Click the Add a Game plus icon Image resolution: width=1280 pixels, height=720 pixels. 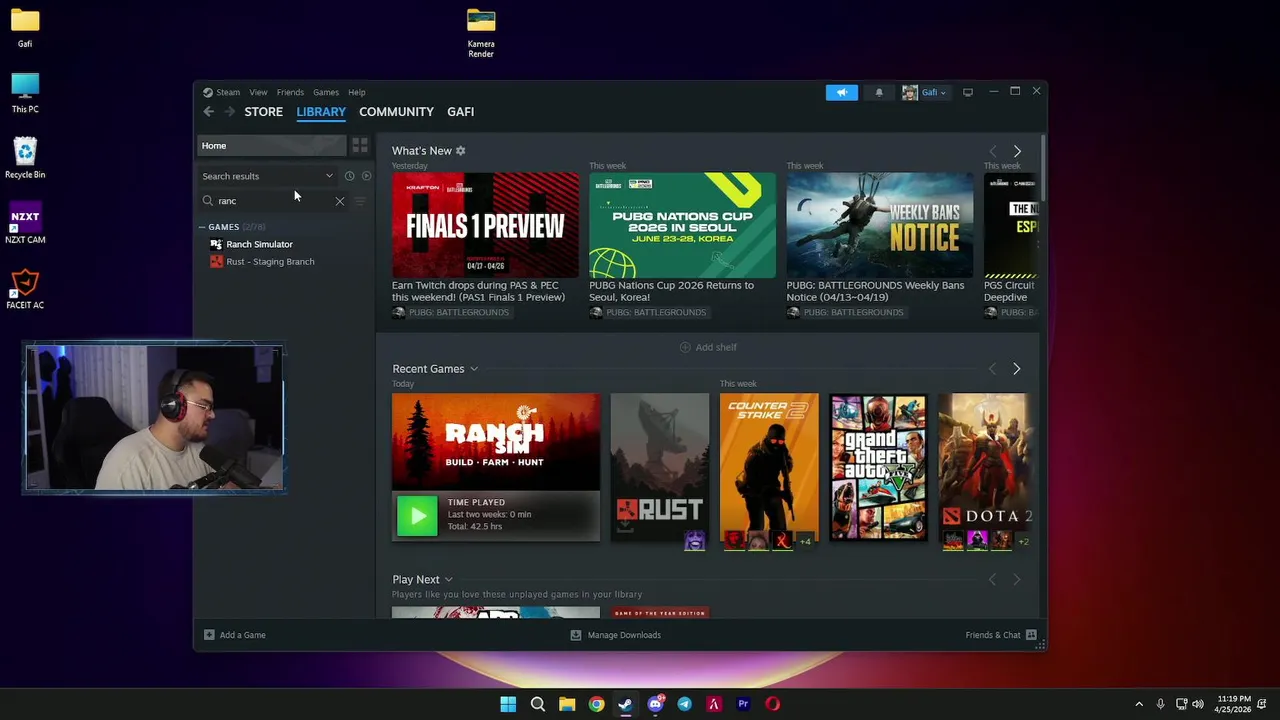click(x=209, y=635)
